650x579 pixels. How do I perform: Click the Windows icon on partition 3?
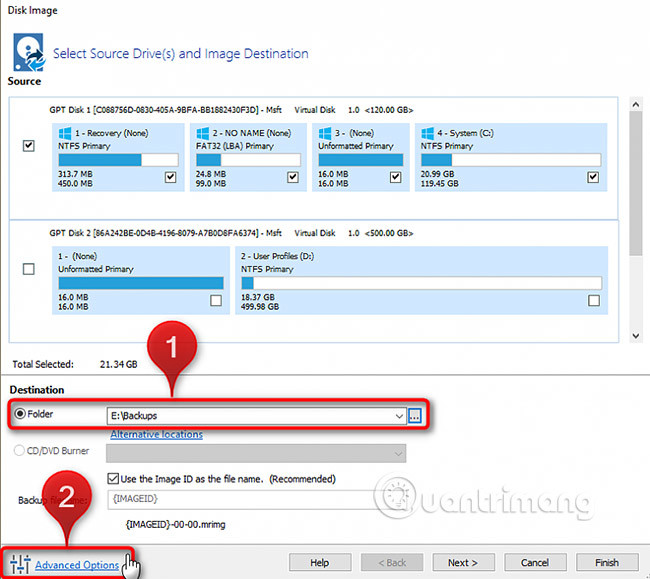(324, 132)
